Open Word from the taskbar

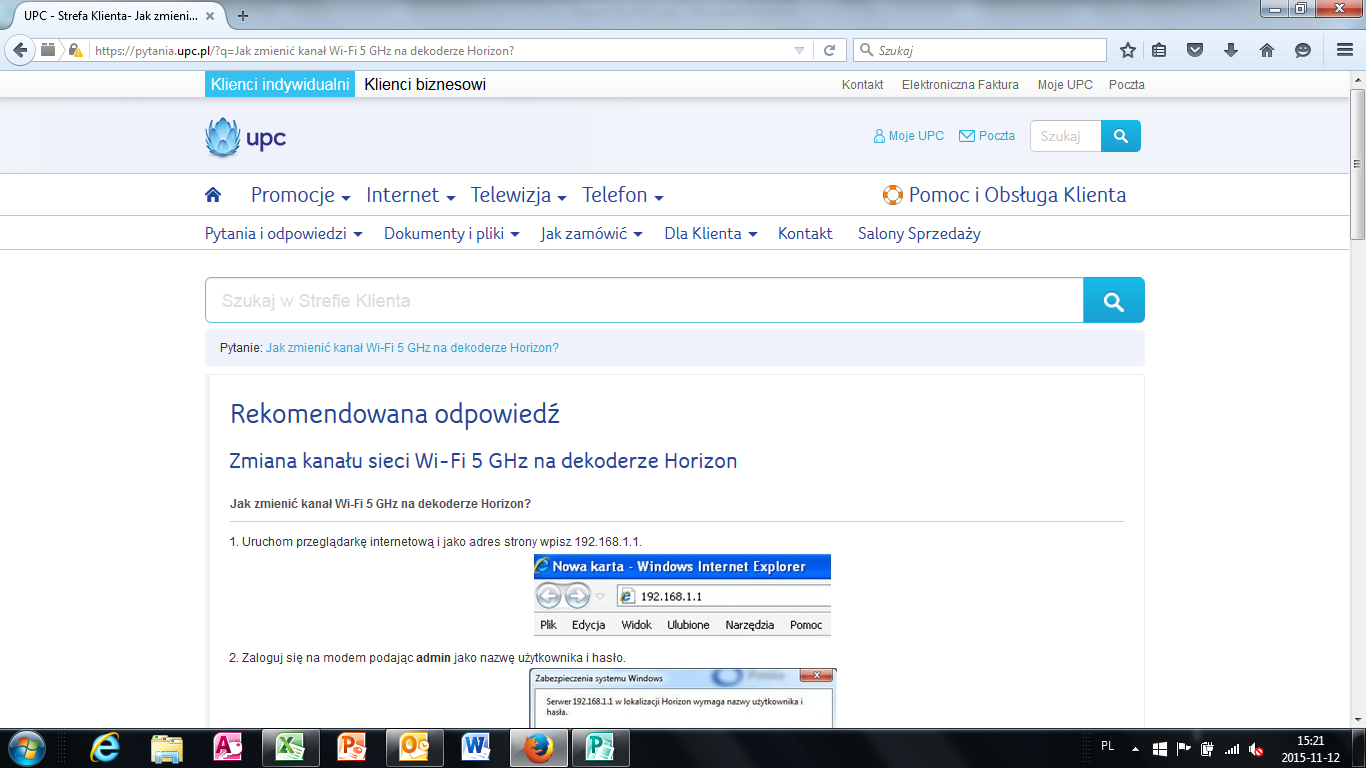point(476,747)
